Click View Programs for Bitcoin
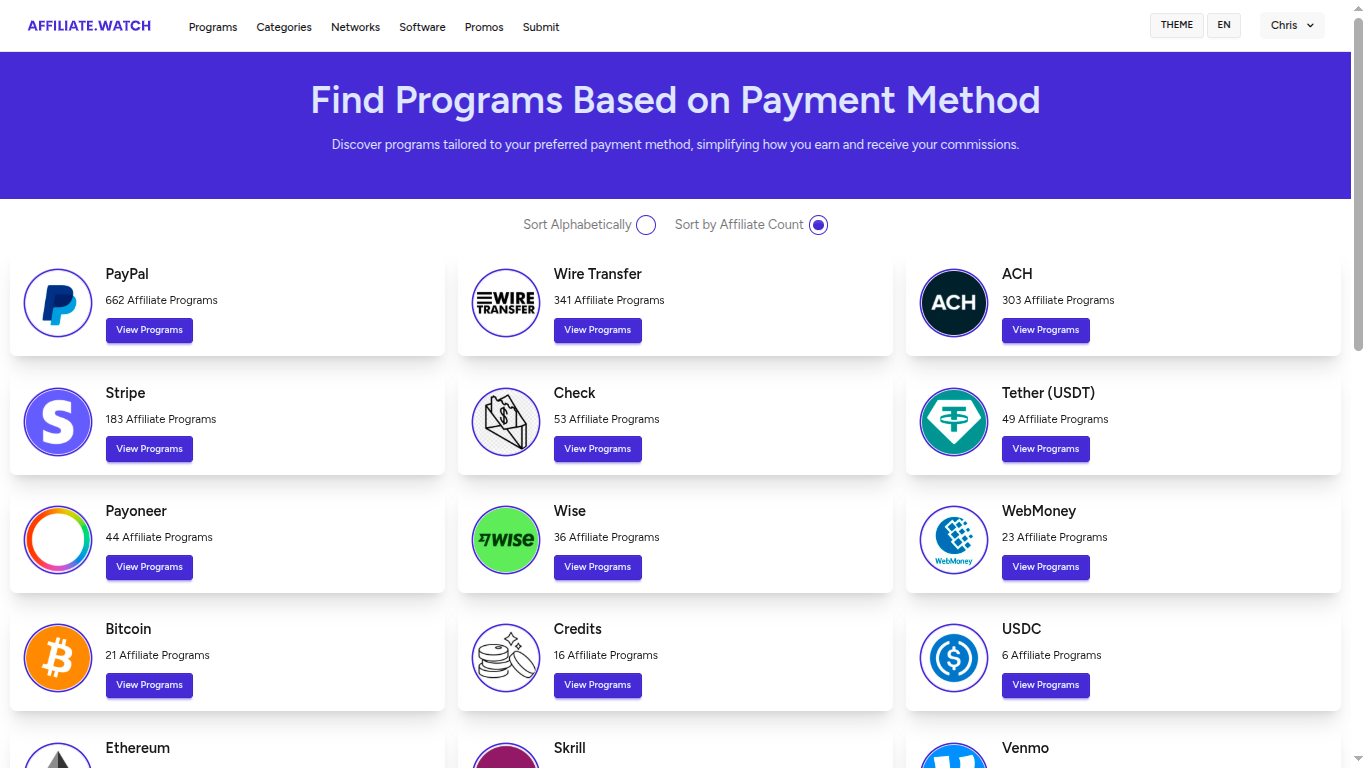1366x768 pixels. pos(149,685)
